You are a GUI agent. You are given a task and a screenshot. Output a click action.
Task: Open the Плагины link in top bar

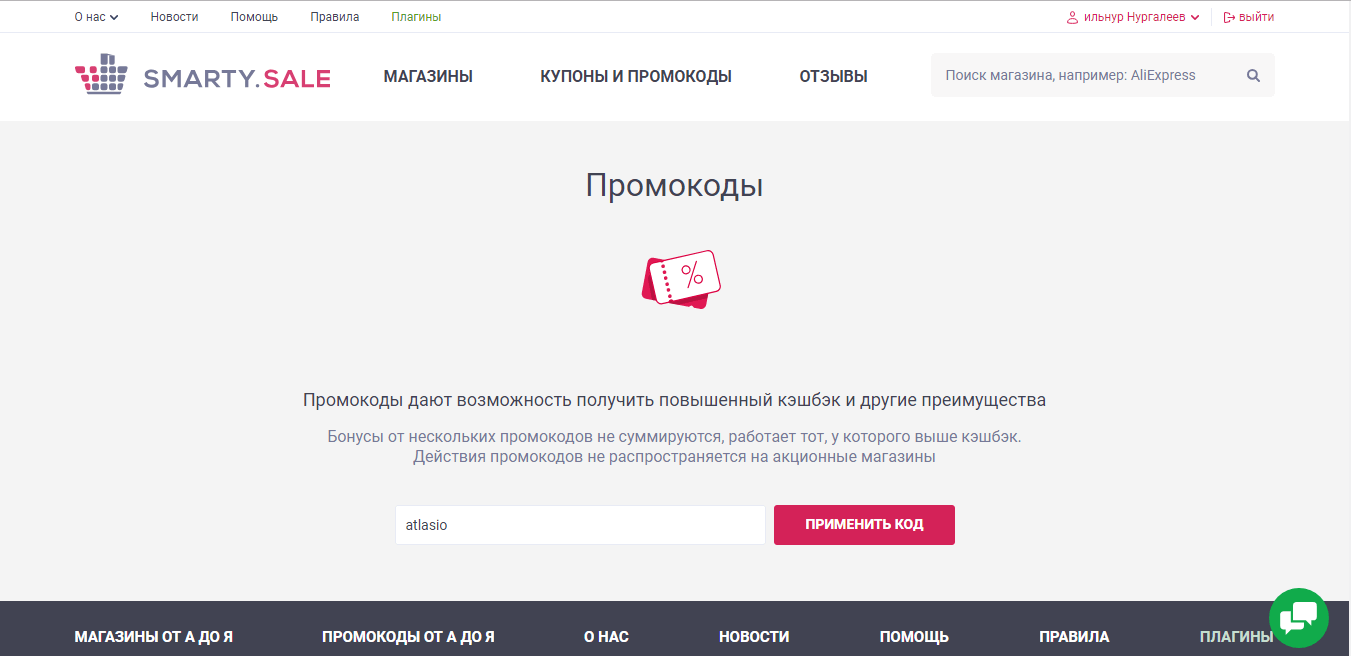(416, 17)
